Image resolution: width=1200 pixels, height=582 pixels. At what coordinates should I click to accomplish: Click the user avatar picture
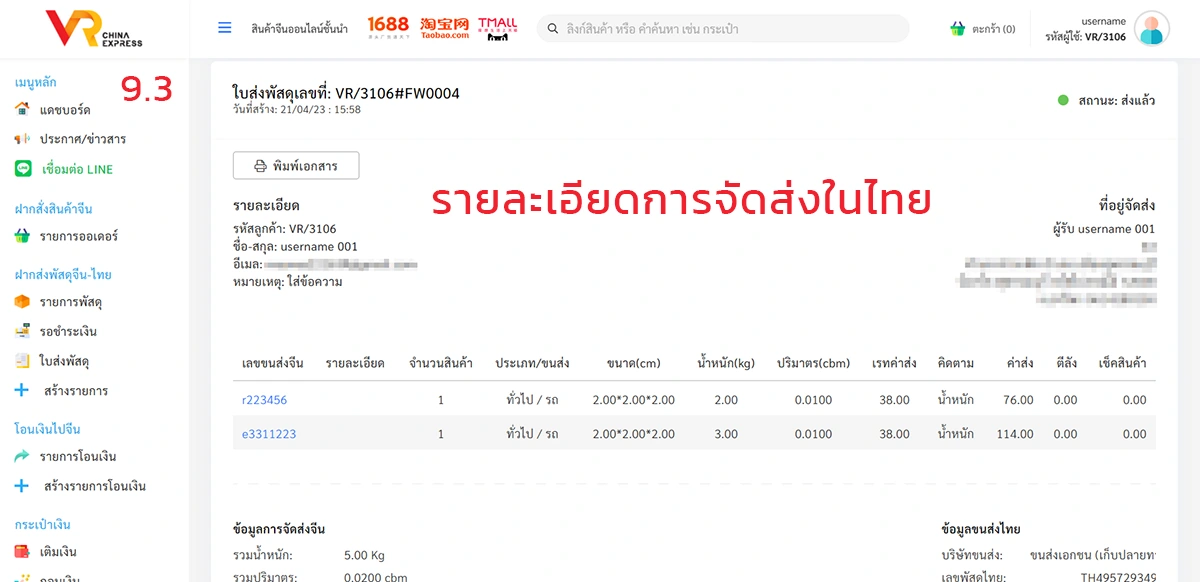[1152, 29]
